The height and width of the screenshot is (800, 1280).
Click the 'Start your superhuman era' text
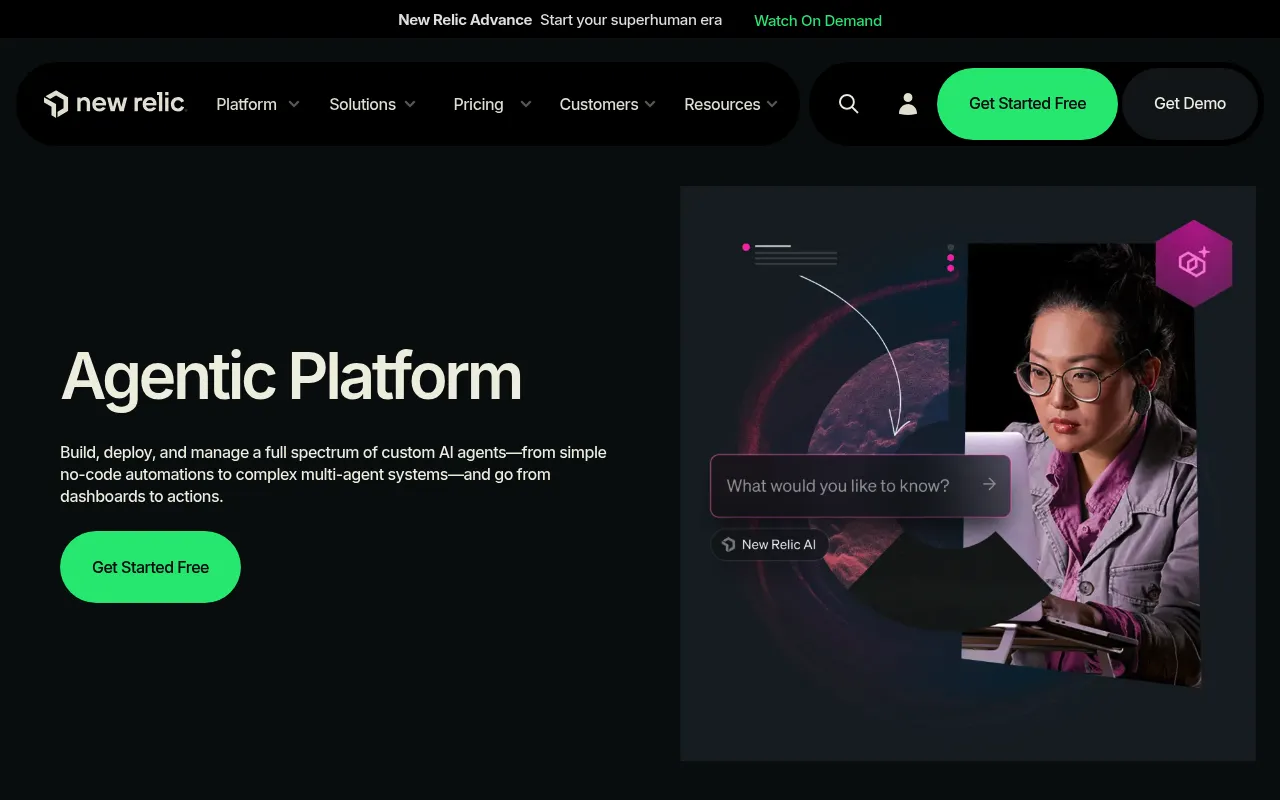click(x=631, y=20)
